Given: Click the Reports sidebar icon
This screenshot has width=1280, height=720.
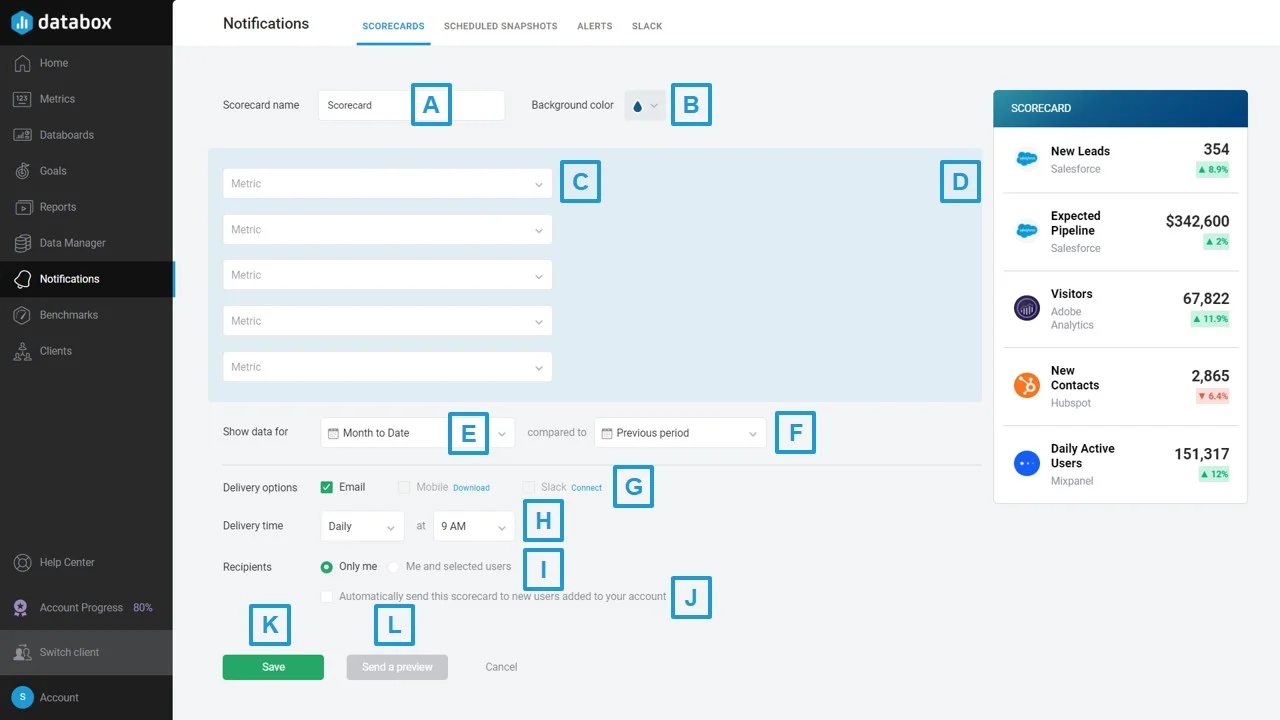Looking at the screenshot, I should 22,207.
